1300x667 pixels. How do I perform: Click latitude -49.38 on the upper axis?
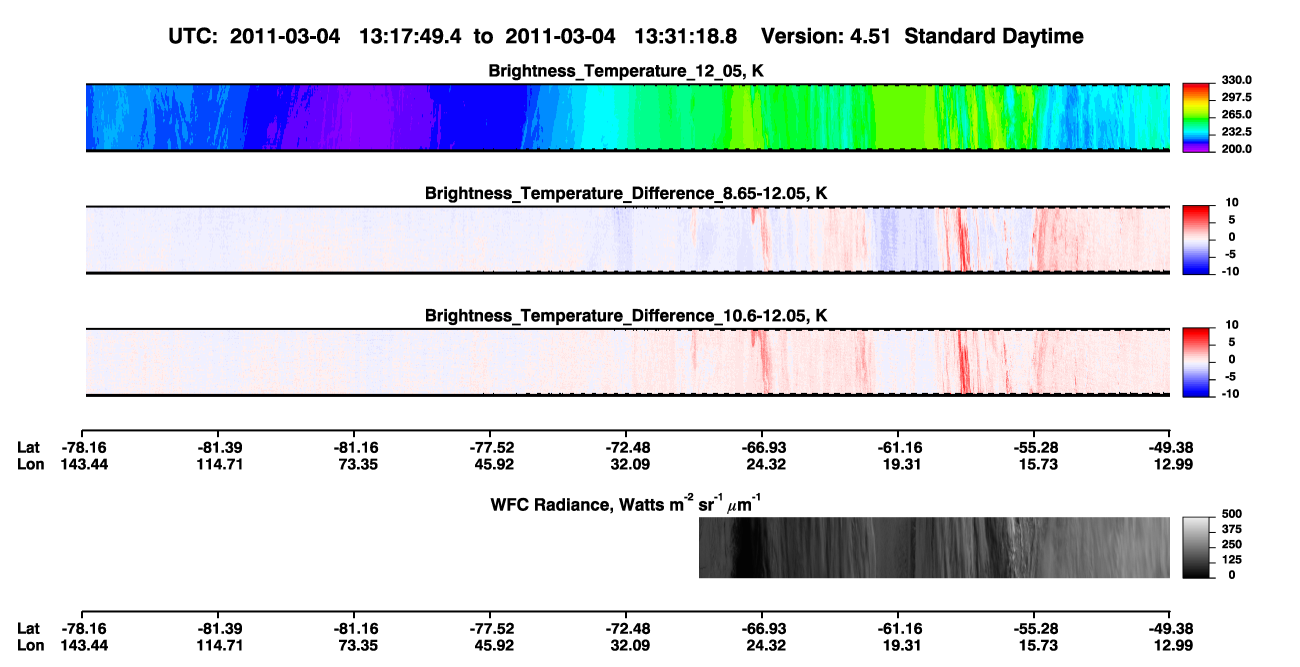(x=1170, y=447)
